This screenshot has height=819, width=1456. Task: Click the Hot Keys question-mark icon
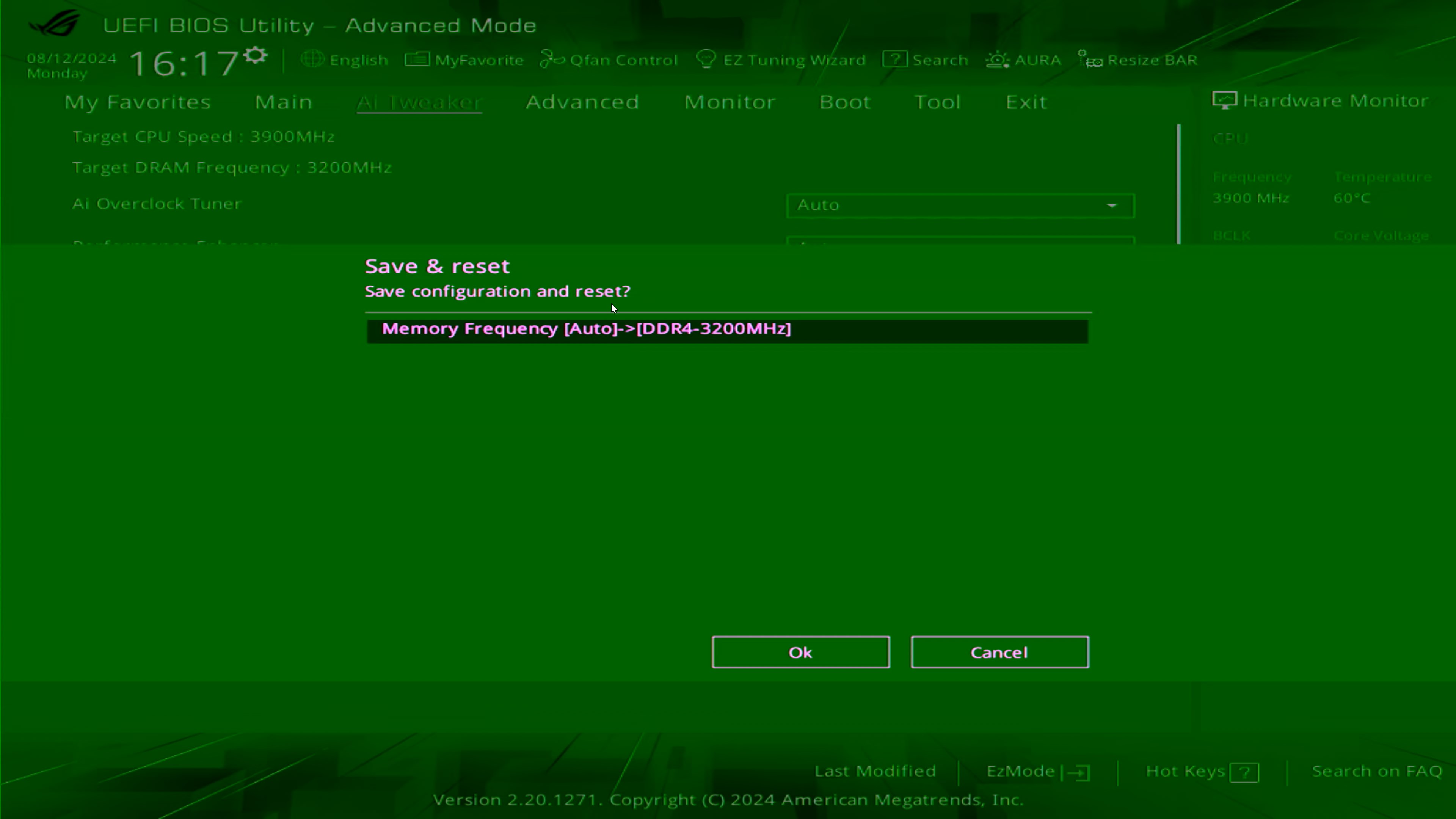(x=1244, y=772)
